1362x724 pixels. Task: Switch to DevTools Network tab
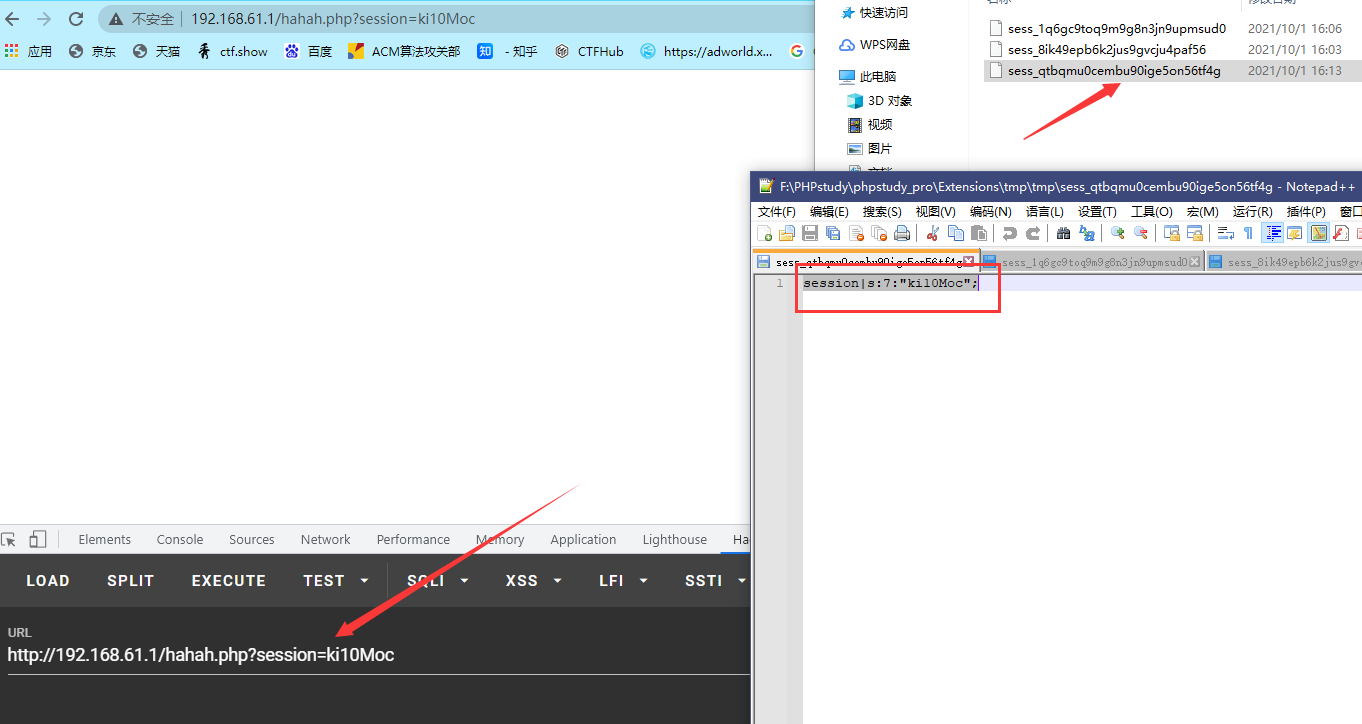pyautogui.click(x=326, y=539)
